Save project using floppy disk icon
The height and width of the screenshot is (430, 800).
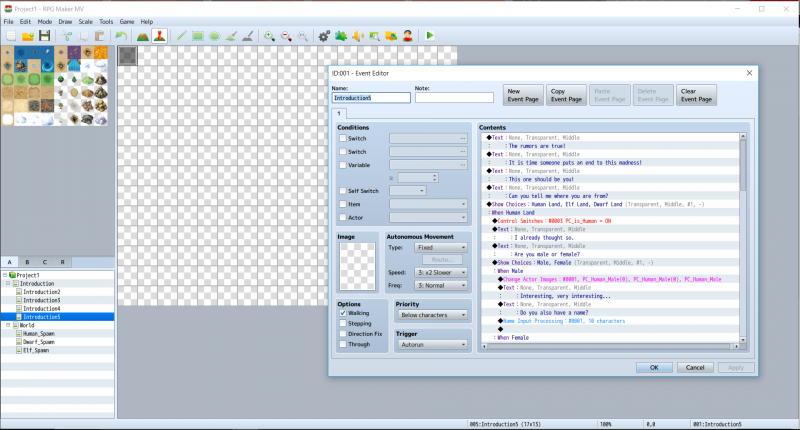[x=45, y=36]
